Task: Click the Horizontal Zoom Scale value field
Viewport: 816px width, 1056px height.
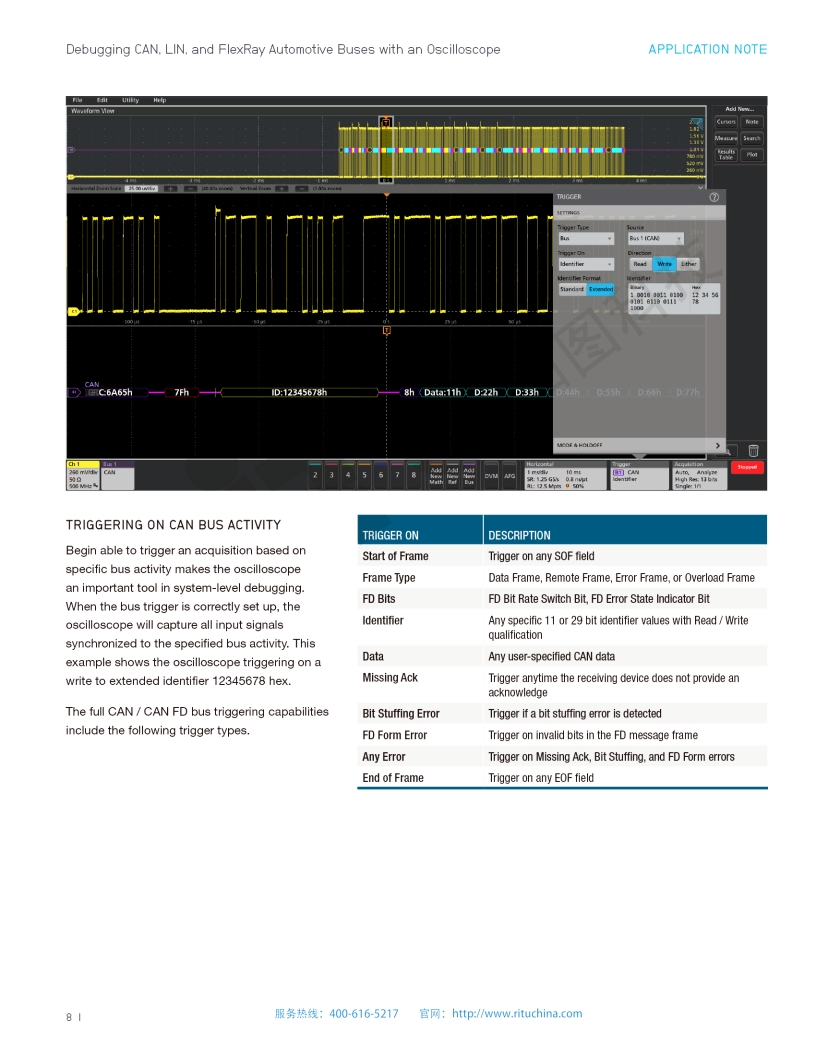Action: pyautogui.click(x=140, y=187)
